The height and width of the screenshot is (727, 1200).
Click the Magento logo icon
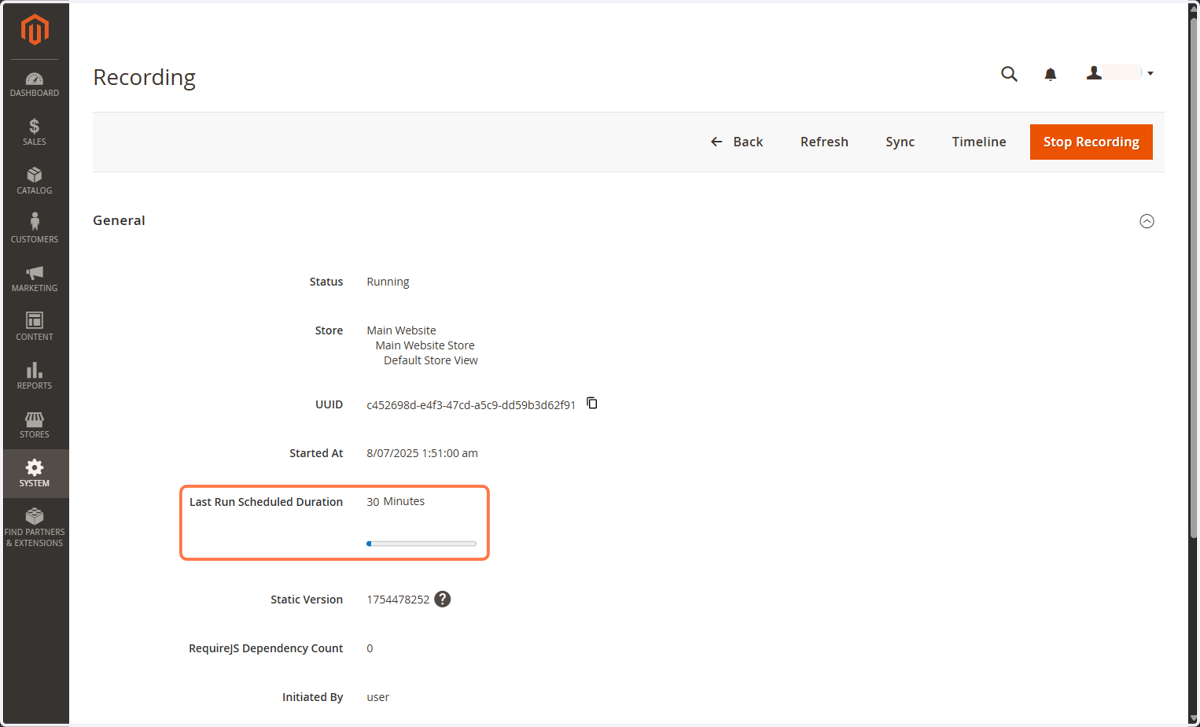point(35,31)
